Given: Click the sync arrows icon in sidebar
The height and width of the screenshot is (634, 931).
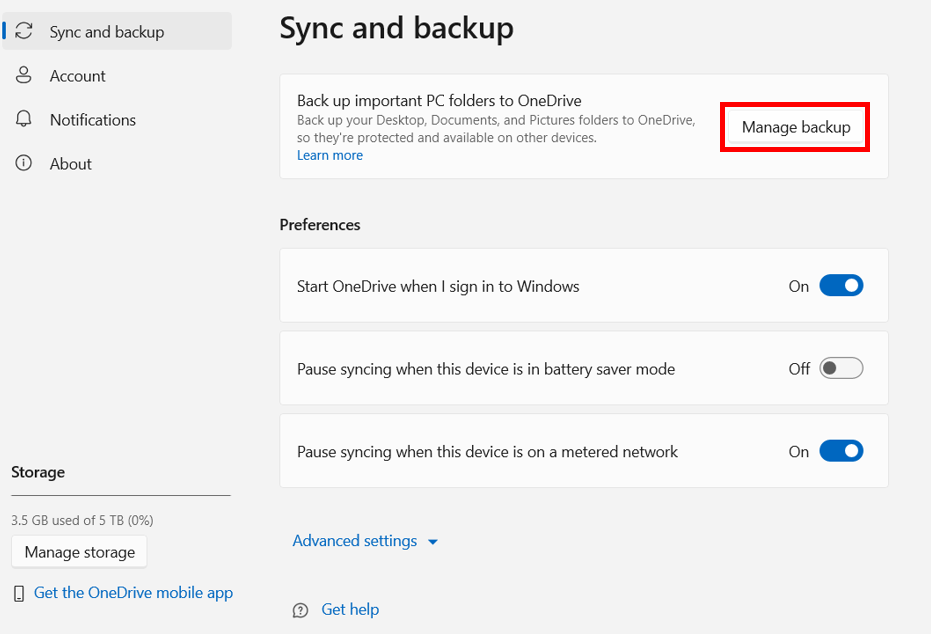Looking at the screenshot, I should coord(25,32).
